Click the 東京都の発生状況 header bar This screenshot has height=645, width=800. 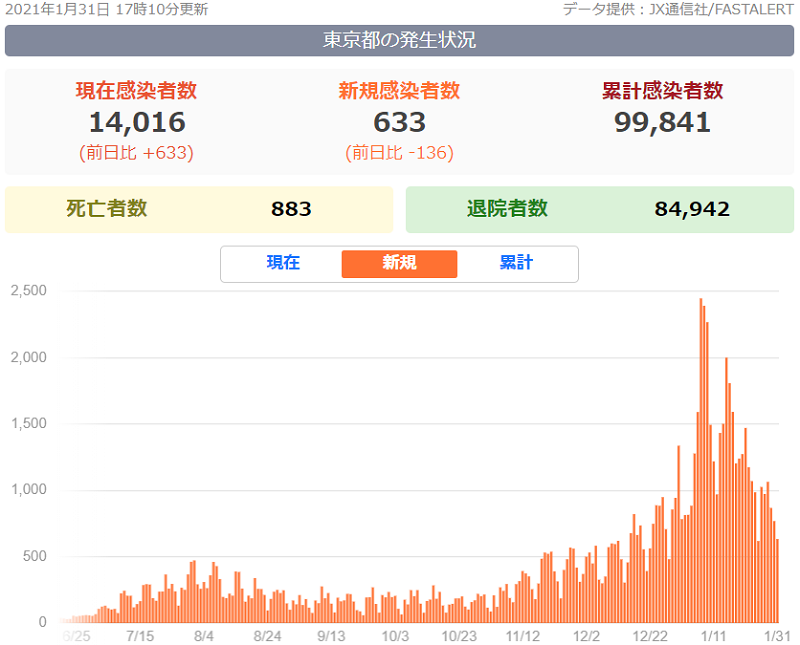399,40
